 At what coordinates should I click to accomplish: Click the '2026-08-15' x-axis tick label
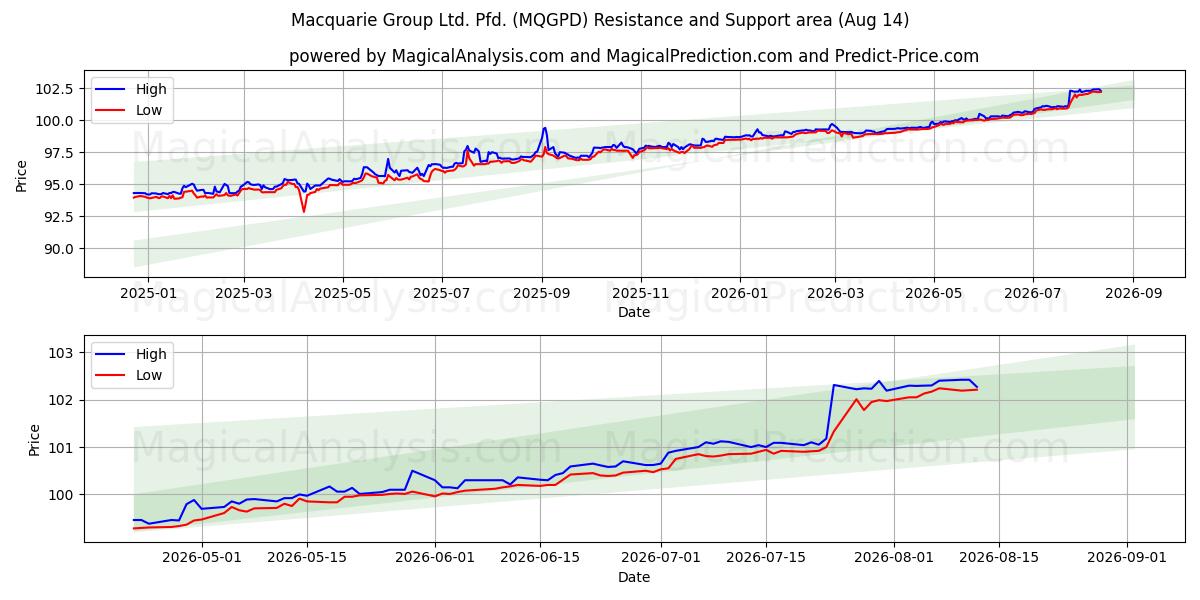(1001, 558)
